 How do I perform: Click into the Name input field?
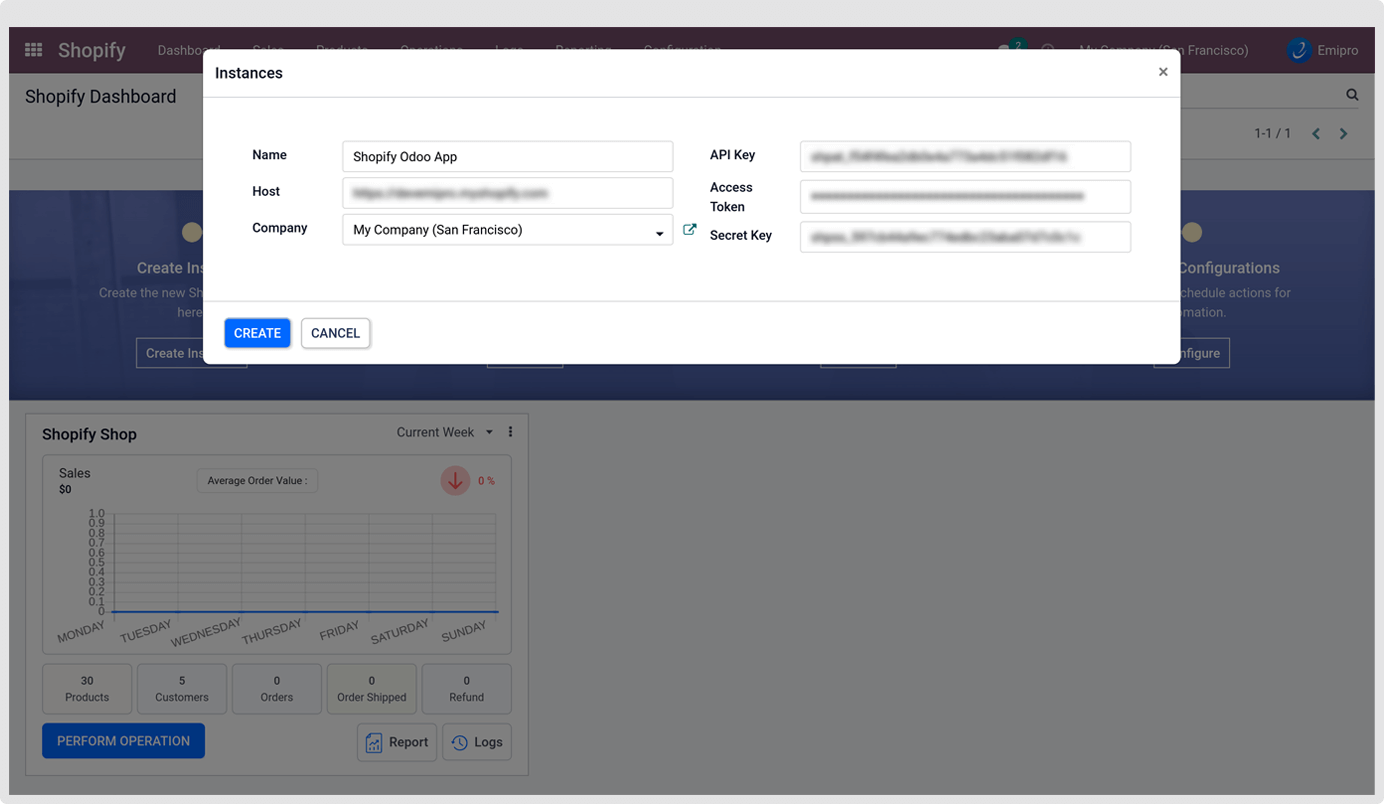507,157
